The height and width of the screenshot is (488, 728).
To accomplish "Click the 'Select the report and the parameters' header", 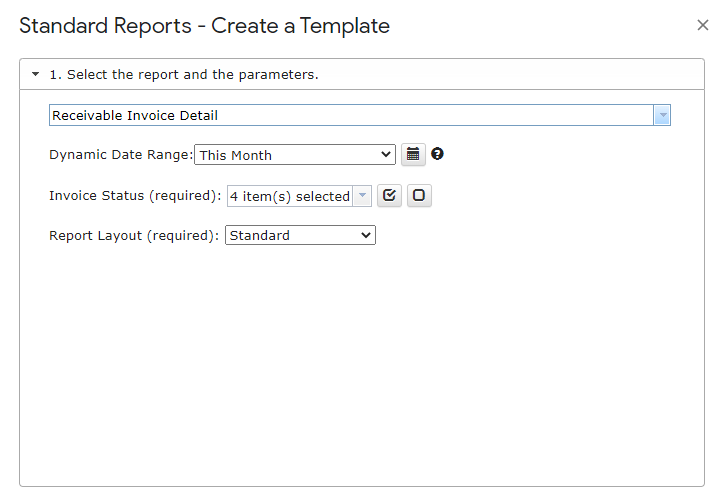I will [184, 74].
